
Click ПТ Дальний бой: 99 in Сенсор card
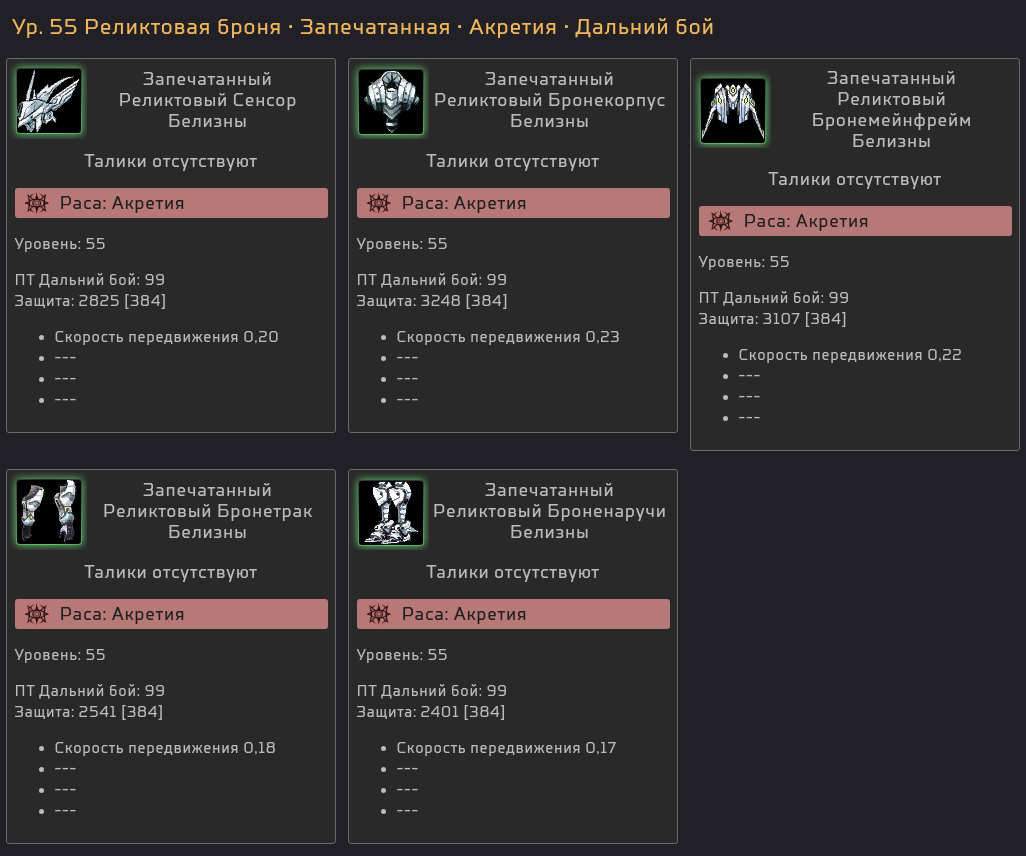tap(90, 280)
